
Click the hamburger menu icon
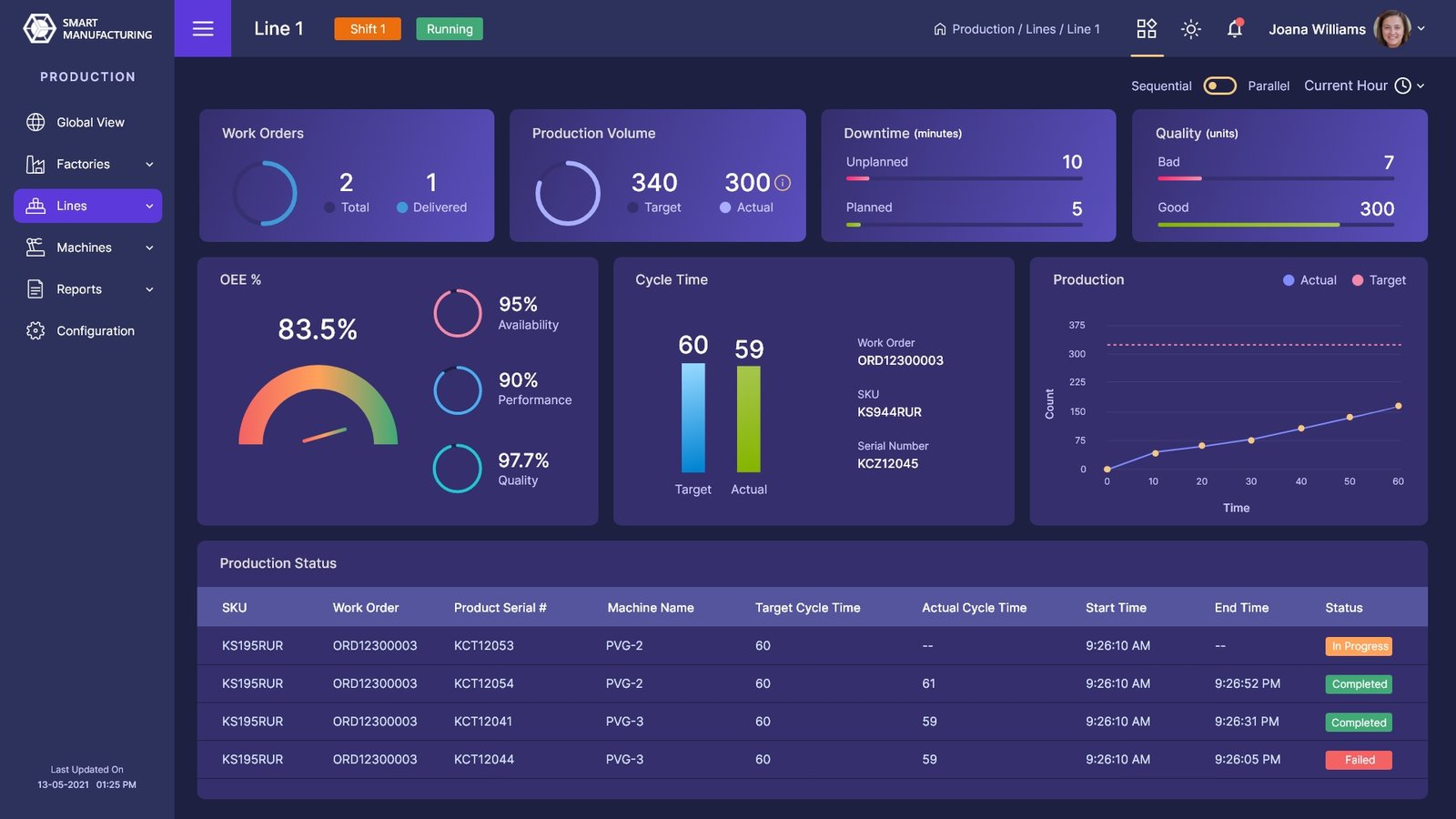(203, 29)
